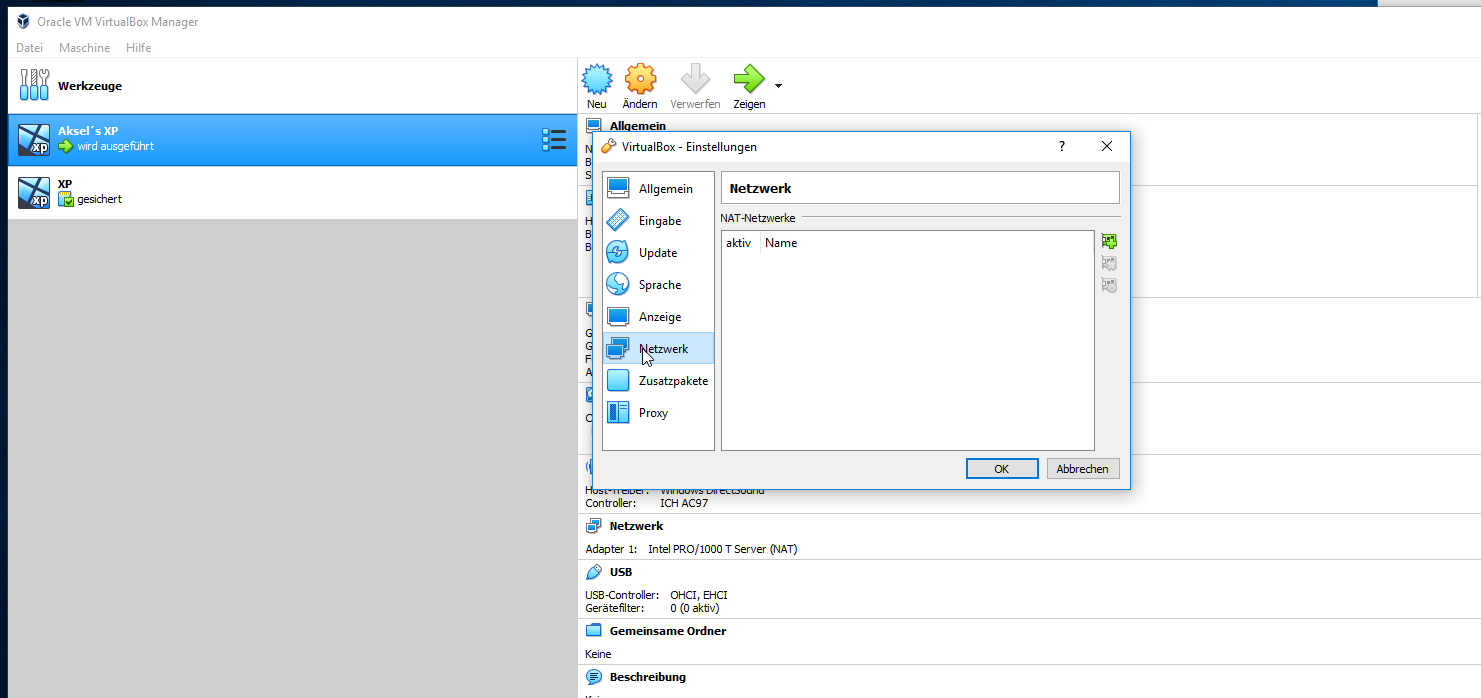
Task: Open the Proxy settings page
Action: tap(658, 413)
